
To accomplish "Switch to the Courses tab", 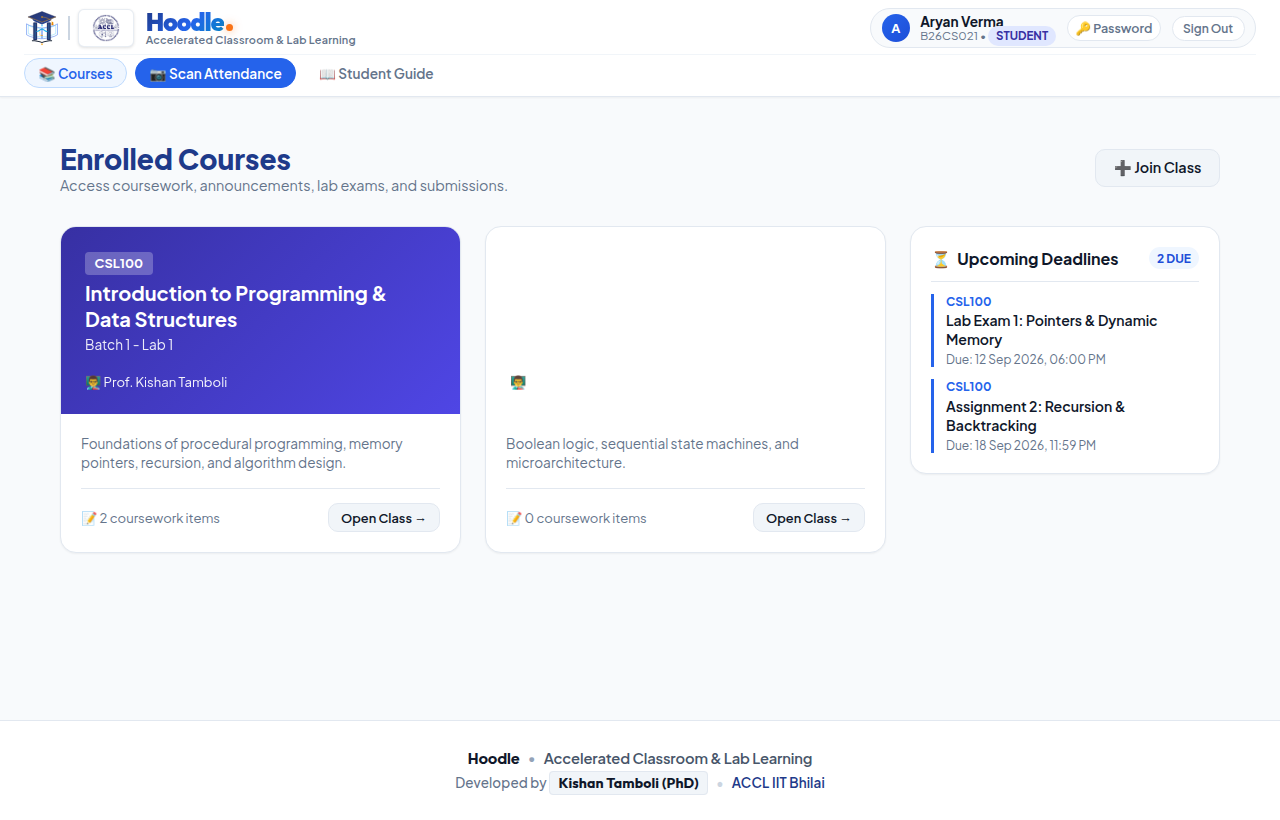I will pos(75,73).
